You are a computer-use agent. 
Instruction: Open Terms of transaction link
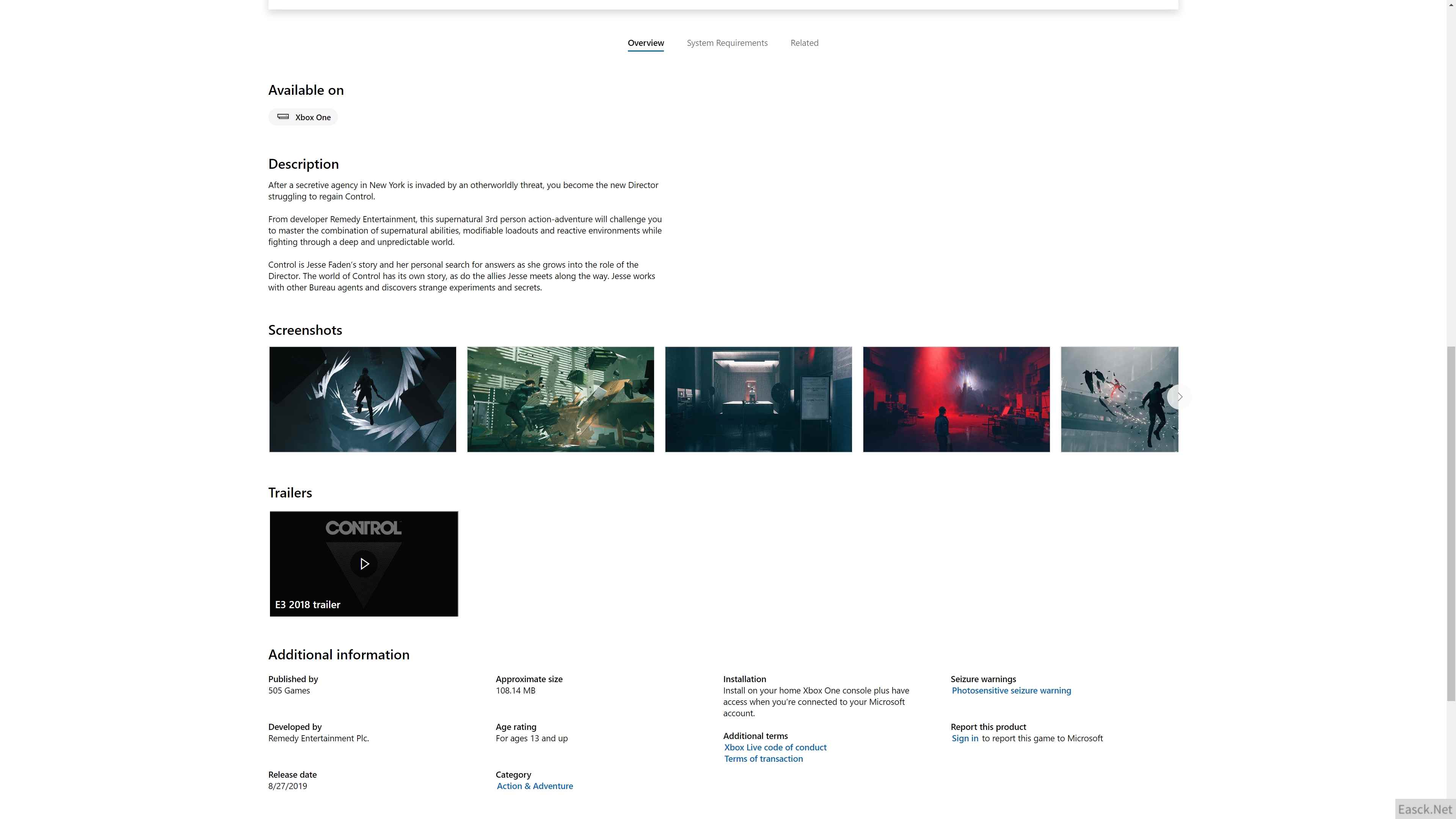point(763,758)
